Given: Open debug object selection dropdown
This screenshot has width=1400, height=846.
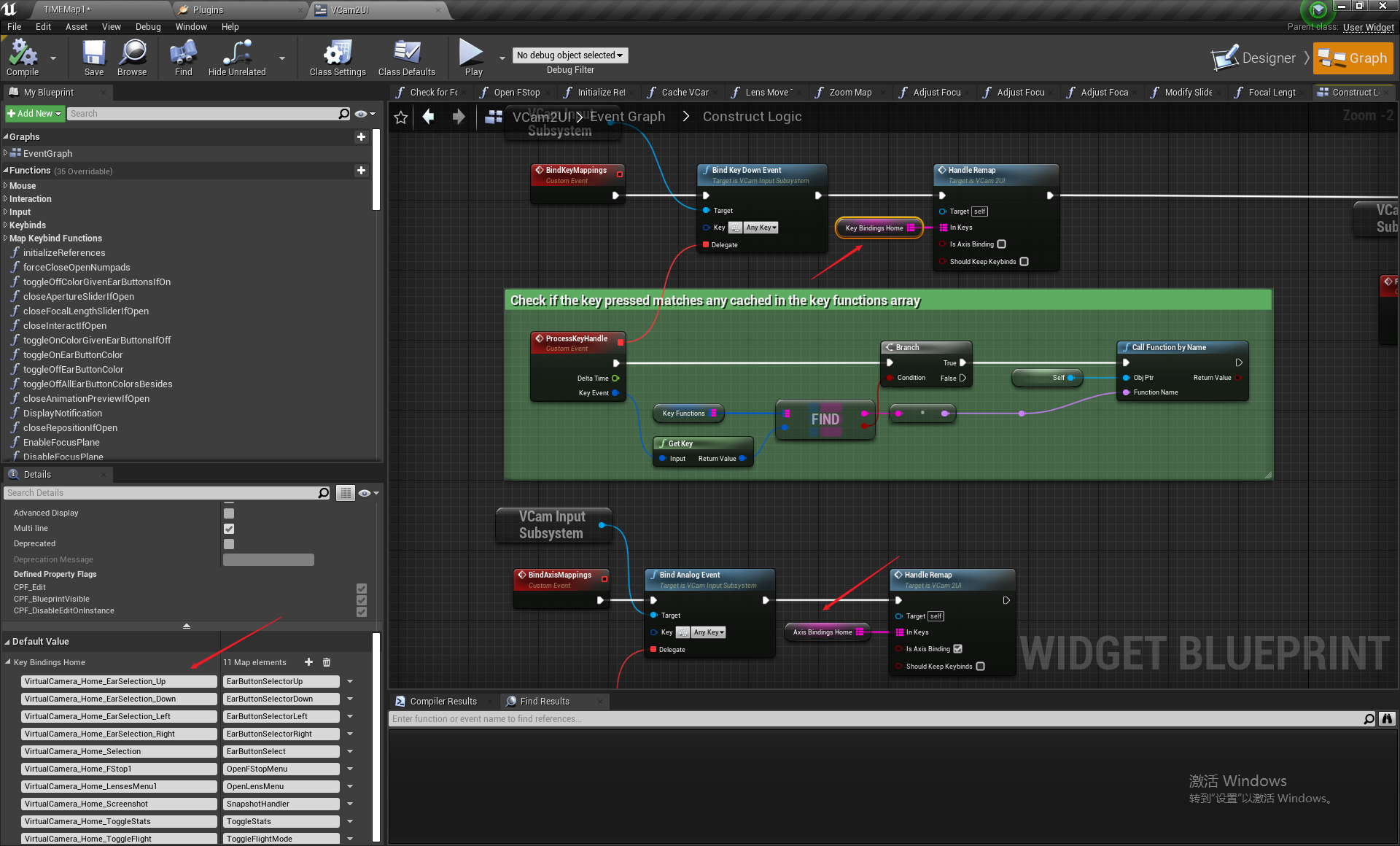Looking at the screenshot, I should [570, 55].
